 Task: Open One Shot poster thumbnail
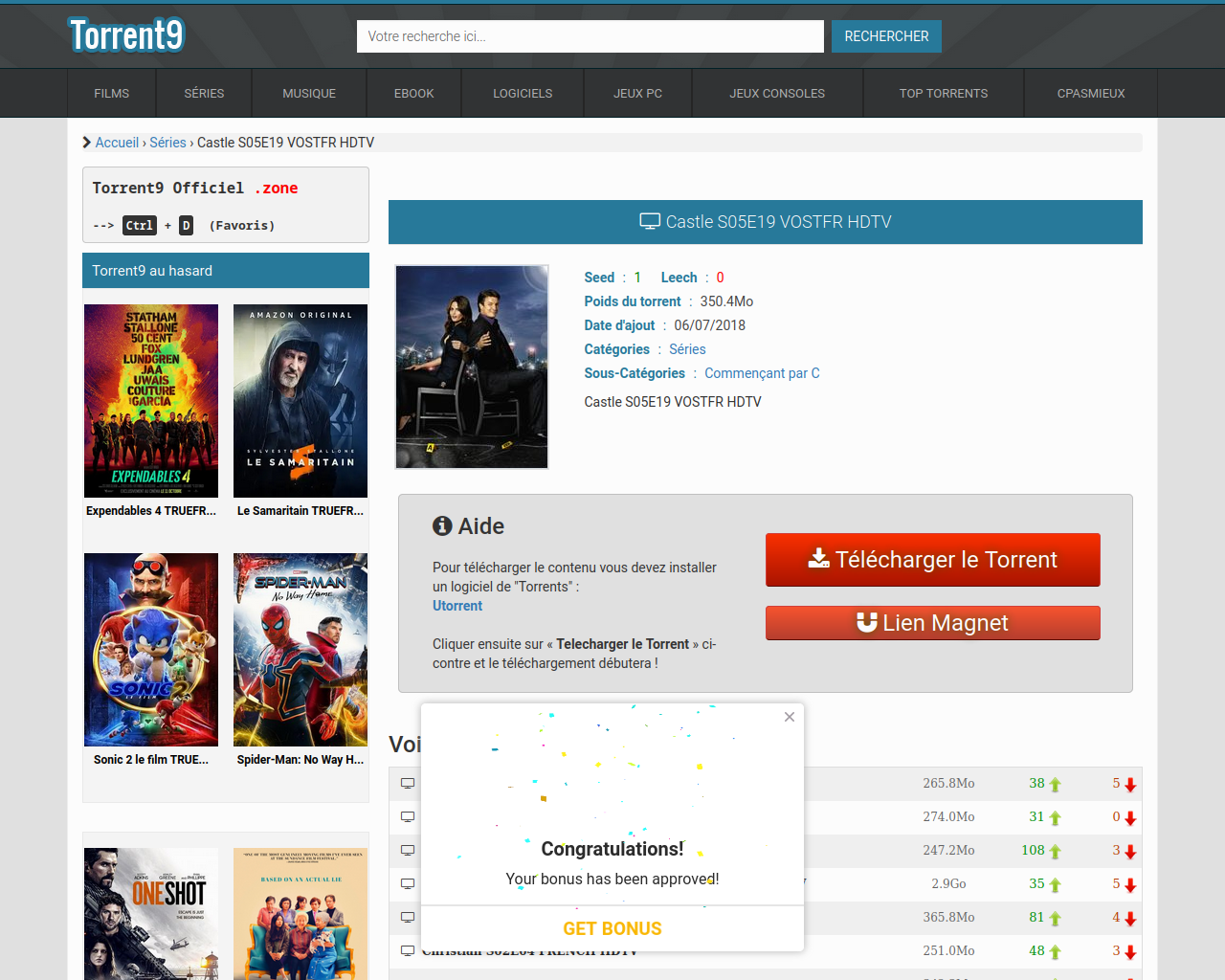[151, 914]
